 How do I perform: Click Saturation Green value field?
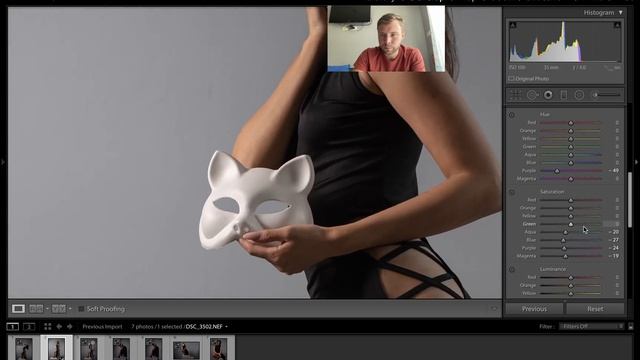[x=612, y=224]
